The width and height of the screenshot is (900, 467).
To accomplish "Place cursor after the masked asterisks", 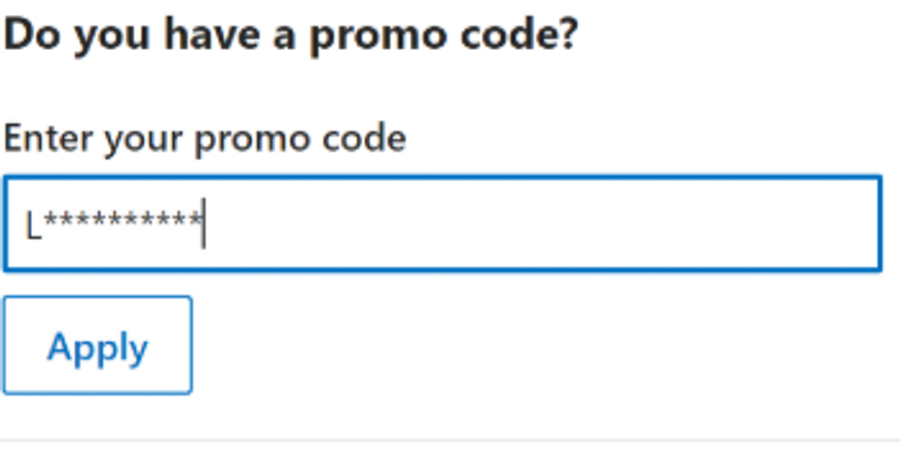I will [203, 224].
